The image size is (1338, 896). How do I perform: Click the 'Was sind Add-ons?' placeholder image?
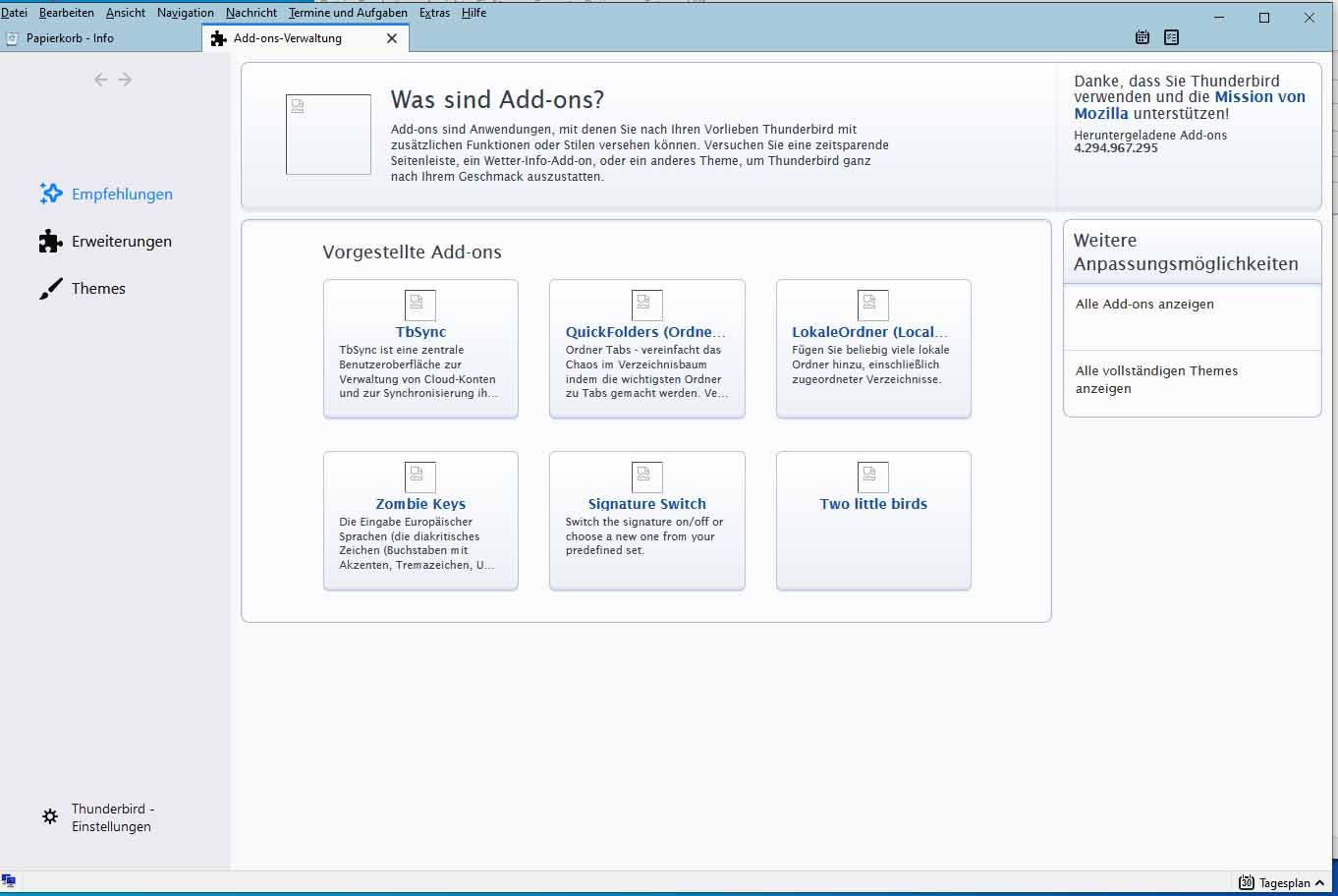(328, 134)
